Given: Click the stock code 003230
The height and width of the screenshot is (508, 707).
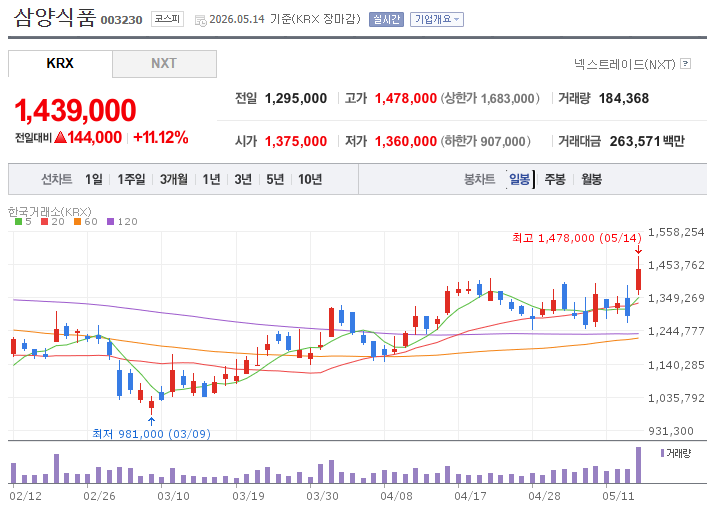Looking at the screenshot, I should pos(121,20).
